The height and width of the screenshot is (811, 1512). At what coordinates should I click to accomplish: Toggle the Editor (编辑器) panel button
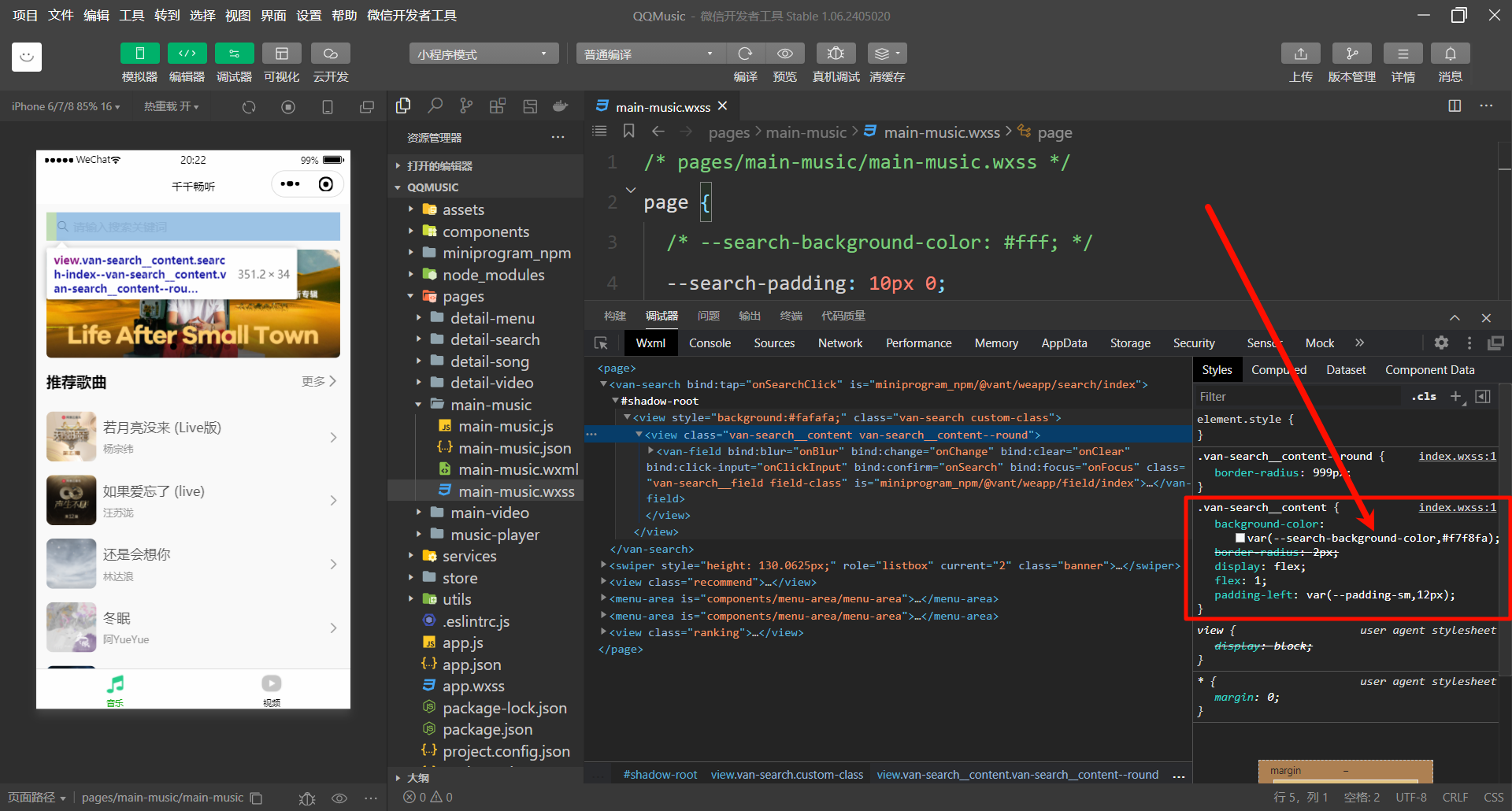pos(187,54)
